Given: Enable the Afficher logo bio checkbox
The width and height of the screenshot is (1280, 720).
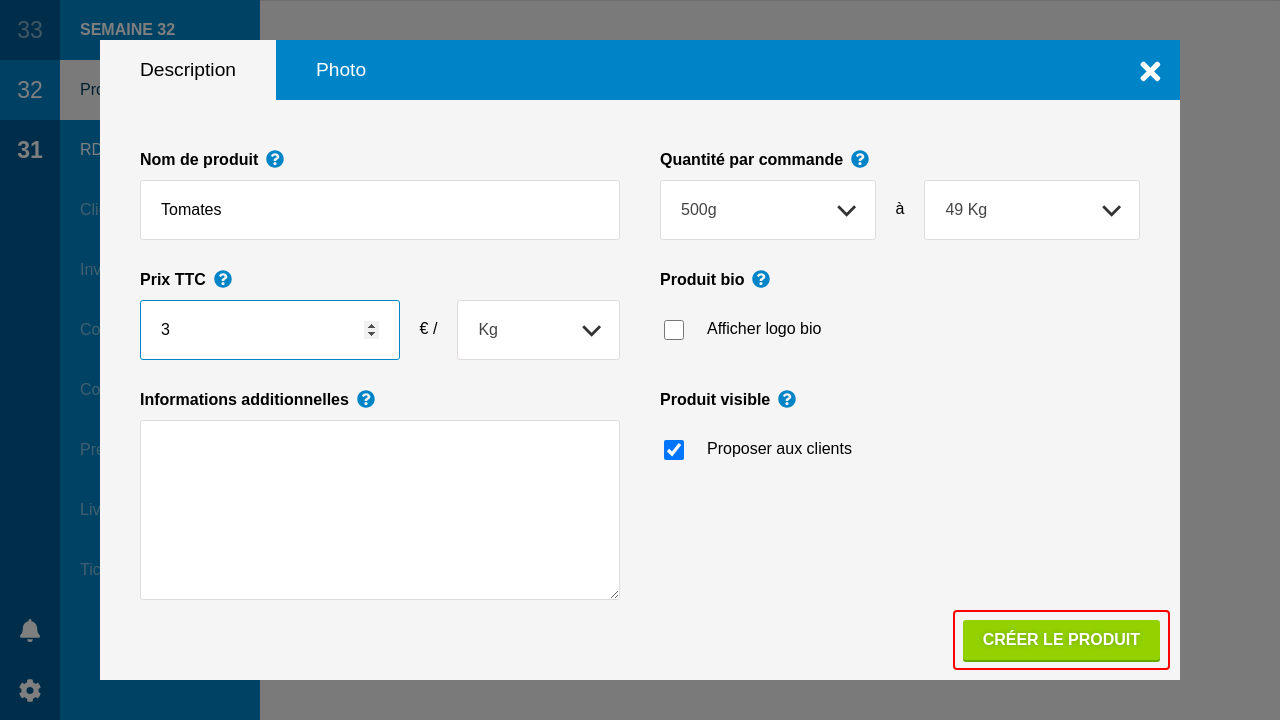Looking at the screenshot, I should [x=674, y=330].
